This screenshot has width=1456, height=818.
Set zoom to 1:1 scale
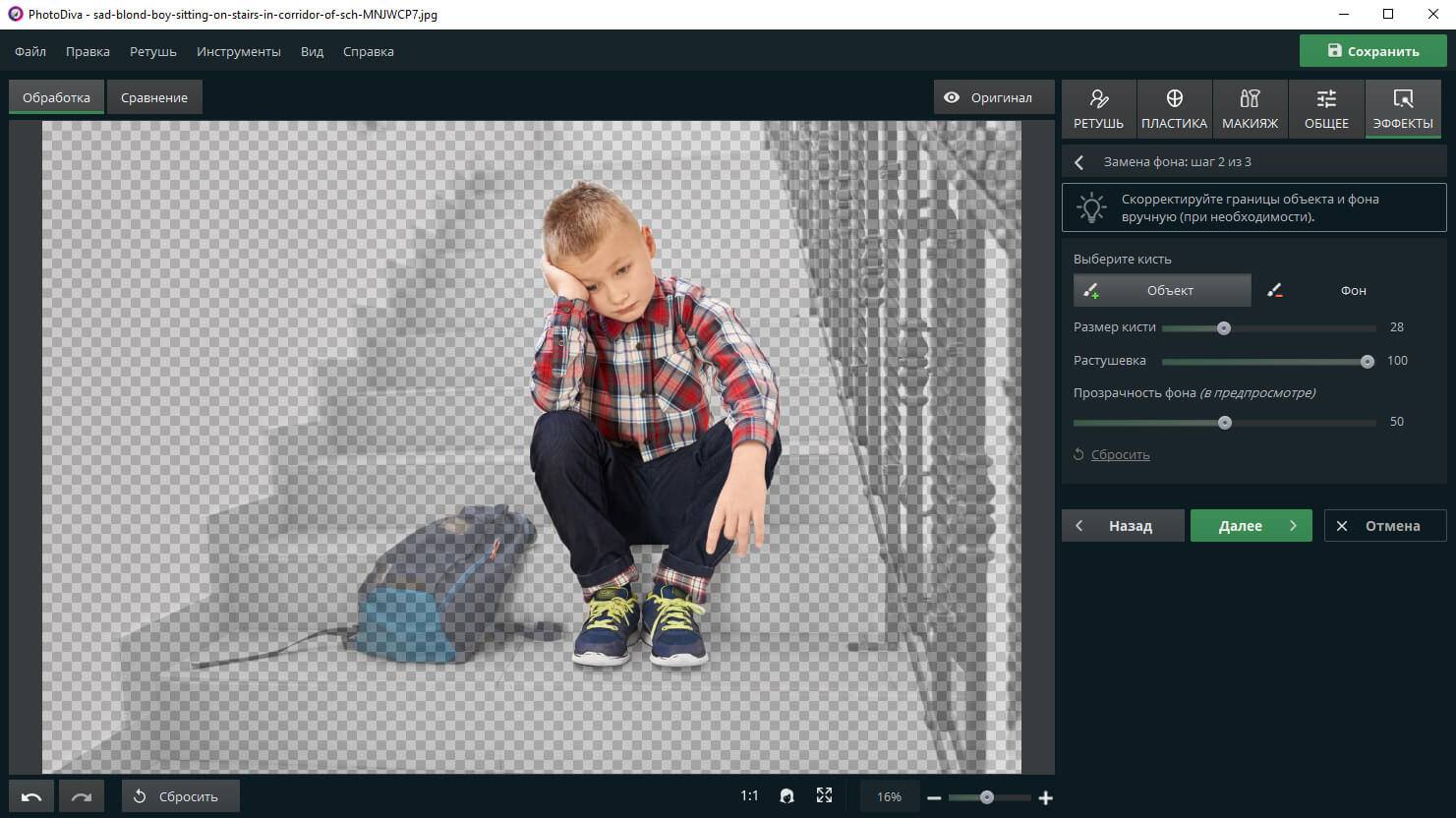pos(749,796)
